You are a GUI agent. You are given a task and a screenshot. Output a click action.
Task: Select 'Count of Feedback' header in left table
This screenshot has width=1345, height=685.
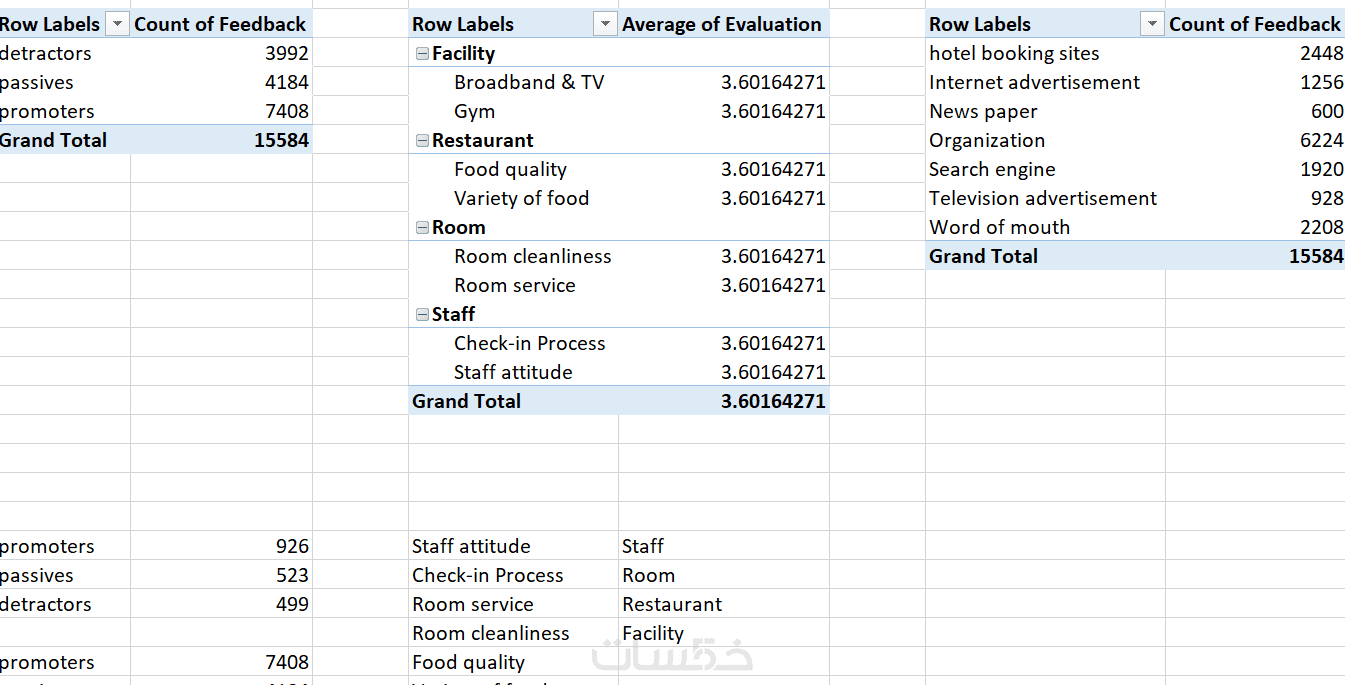220,24
